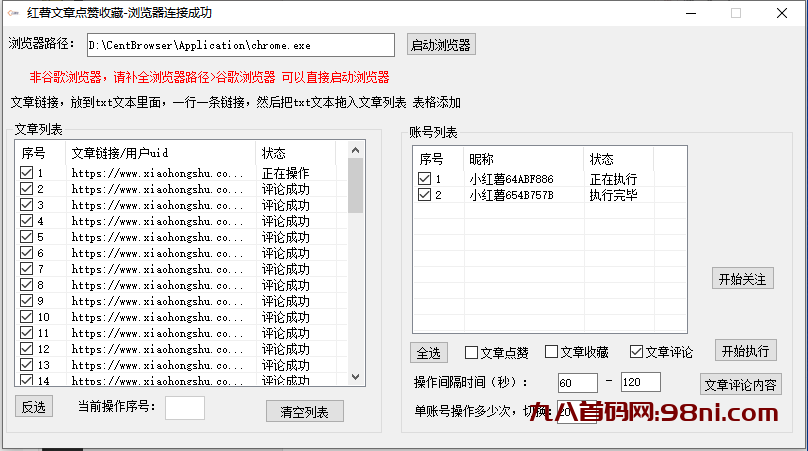Uncheck account 2 小红薯654B757B checkbox
Image resolution: width=808 pixels, height=451 pixels.
coord(424,194)
